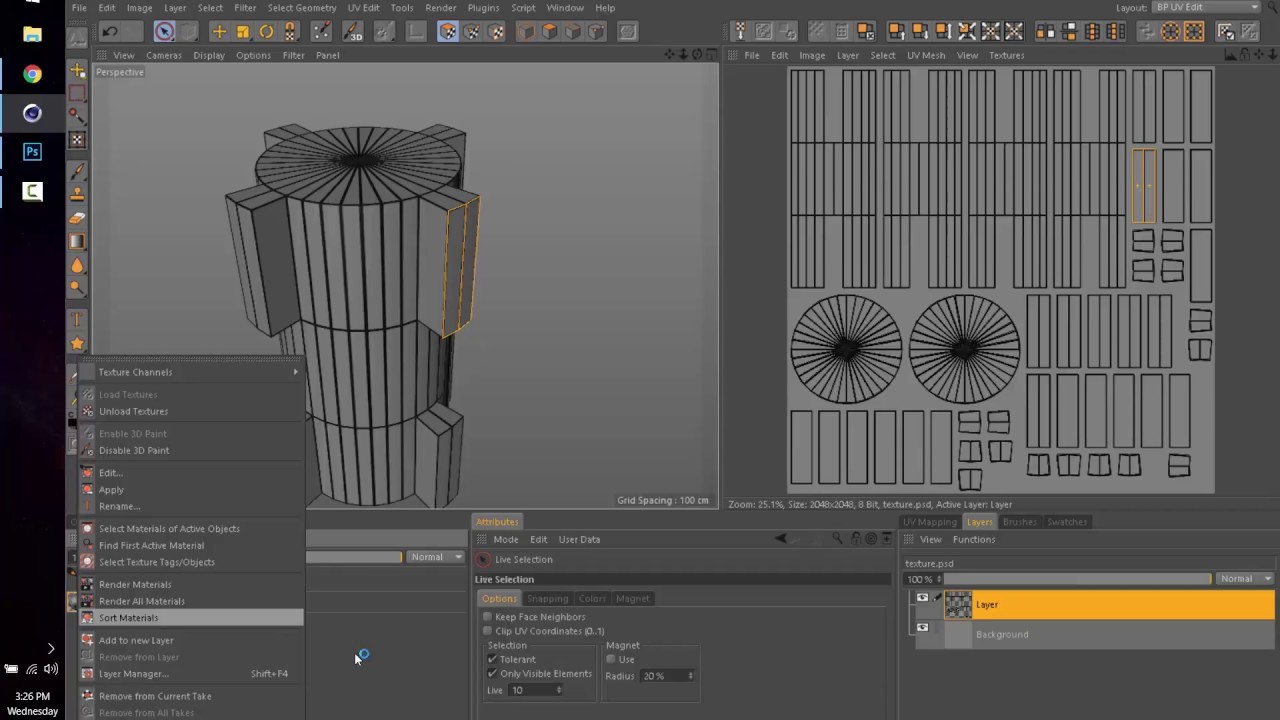Click Layer Manager in context menu

(190, 674)
